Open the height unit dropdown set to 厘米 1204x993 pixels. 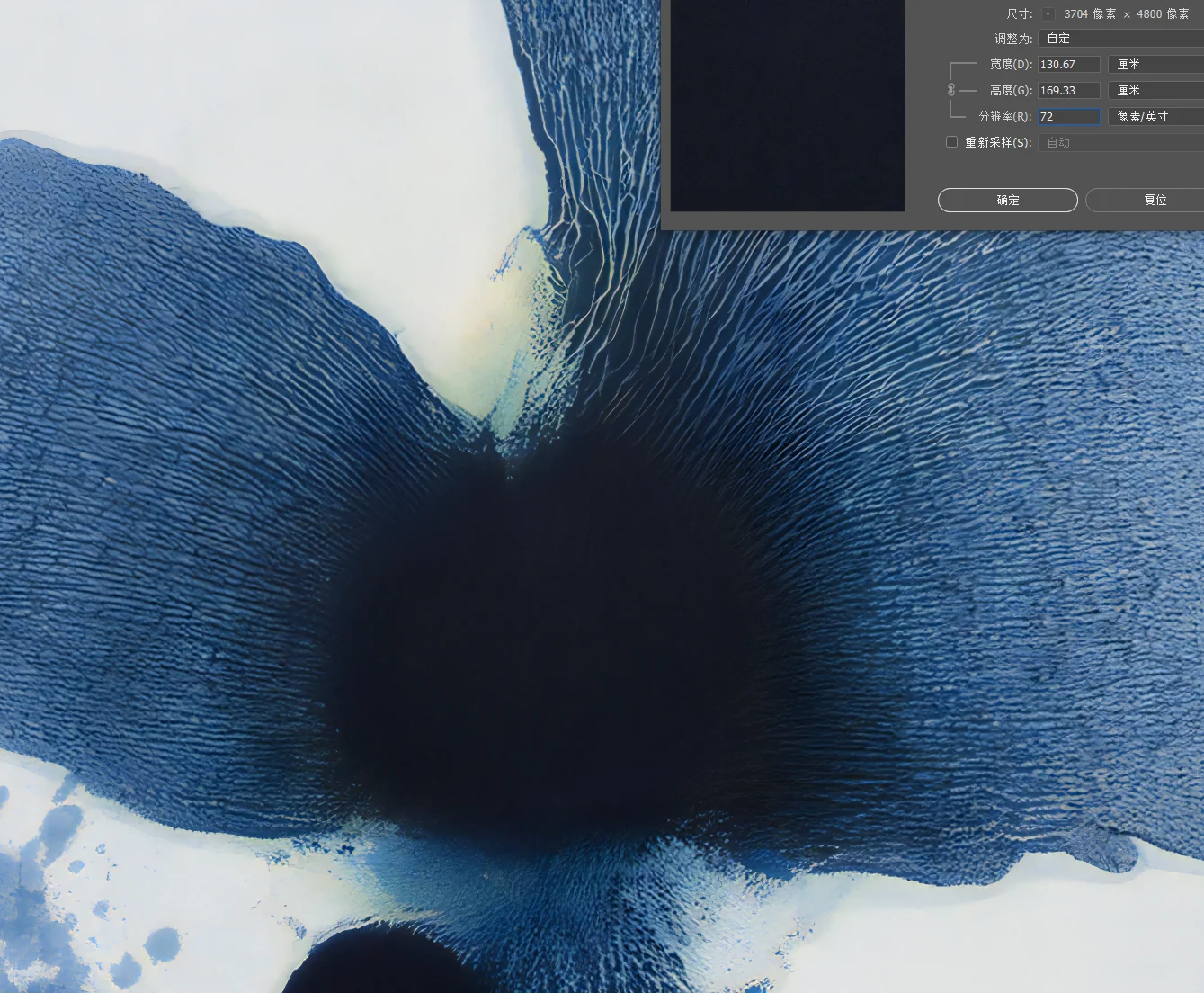tap(1155, 91)
